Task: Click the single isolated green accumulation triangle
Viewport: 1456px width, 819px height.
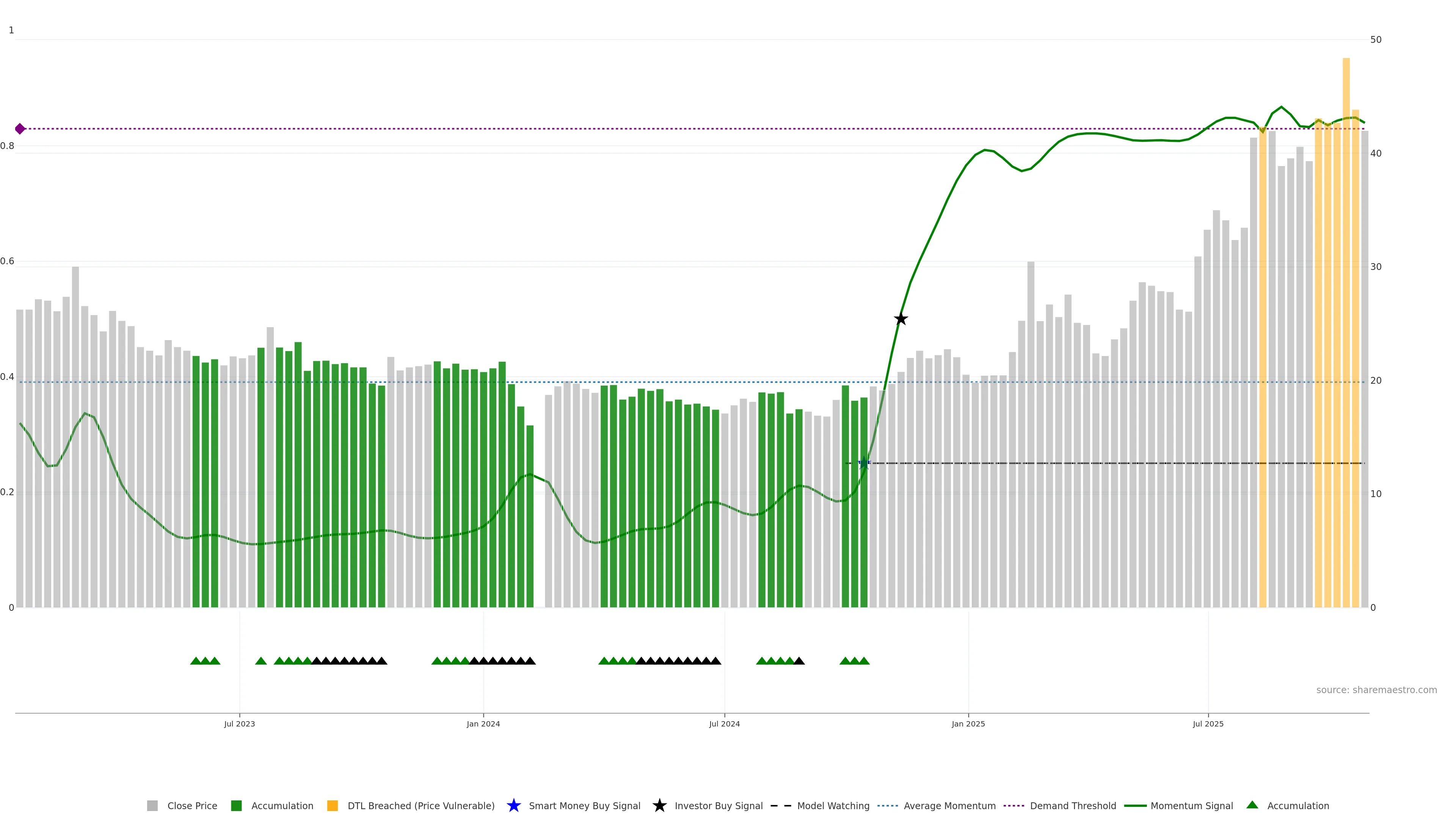Action: coord(260,661)
